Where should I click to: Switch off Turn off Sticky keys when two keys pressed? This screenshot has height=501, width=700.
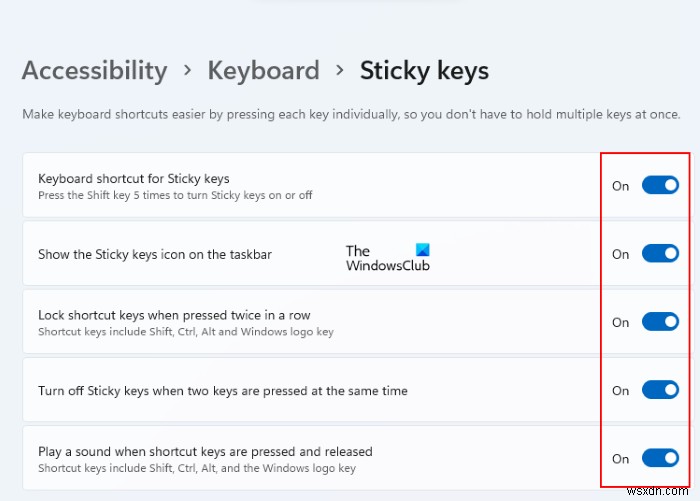tap(660, 390)
